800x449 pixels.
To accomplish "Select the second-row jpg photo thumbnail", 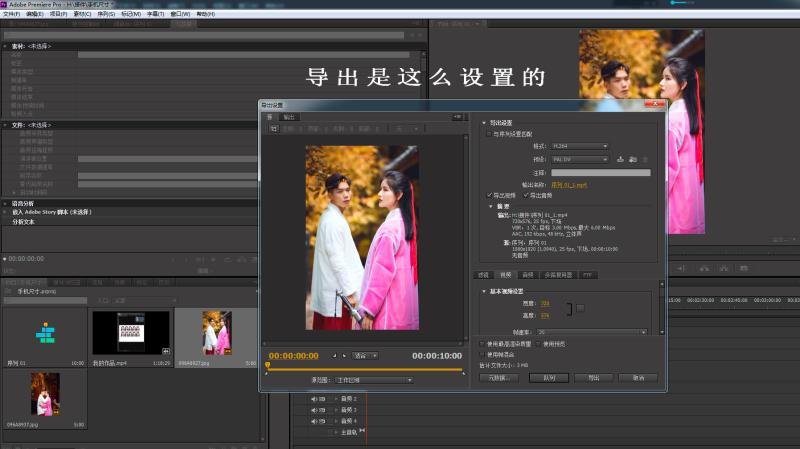I will 45,394.
